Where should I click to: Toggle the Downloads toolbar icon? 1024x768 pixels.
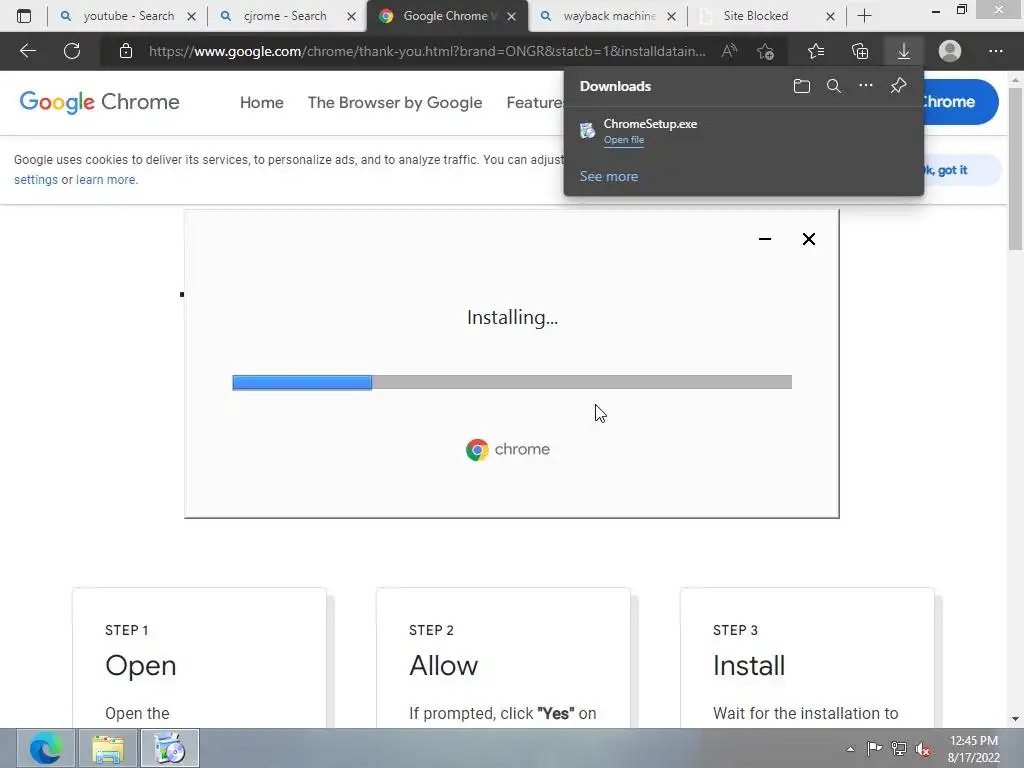tap(904, 51)
